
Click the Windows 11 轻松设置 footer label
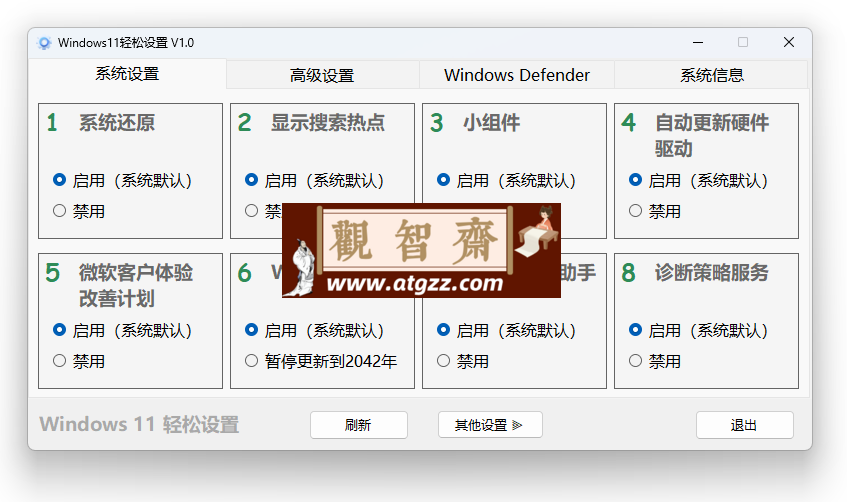point(139,425)
